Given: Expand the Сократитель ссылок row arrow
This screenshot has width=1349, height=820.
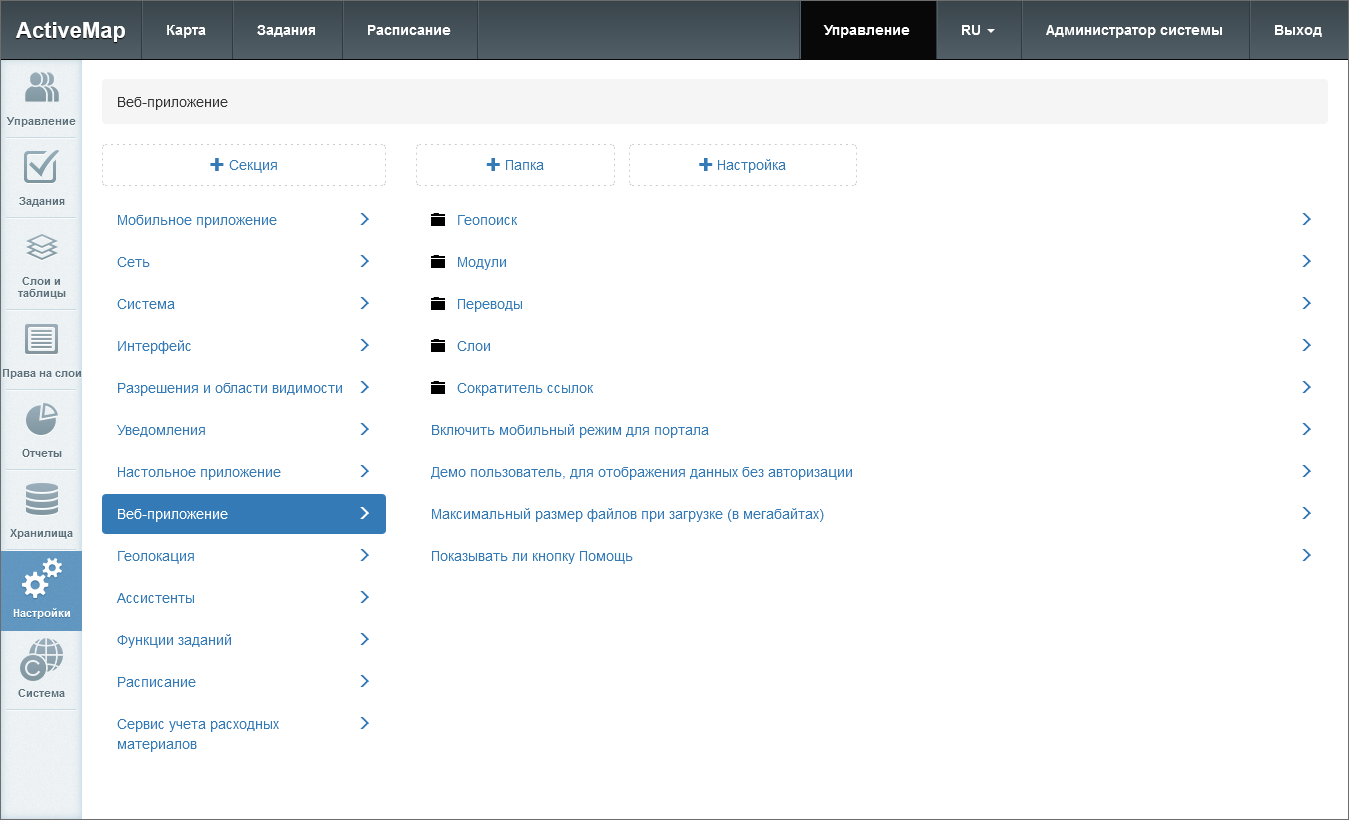Looking at the screenshot, I should pyautogui.click(x=1306, y=387).
